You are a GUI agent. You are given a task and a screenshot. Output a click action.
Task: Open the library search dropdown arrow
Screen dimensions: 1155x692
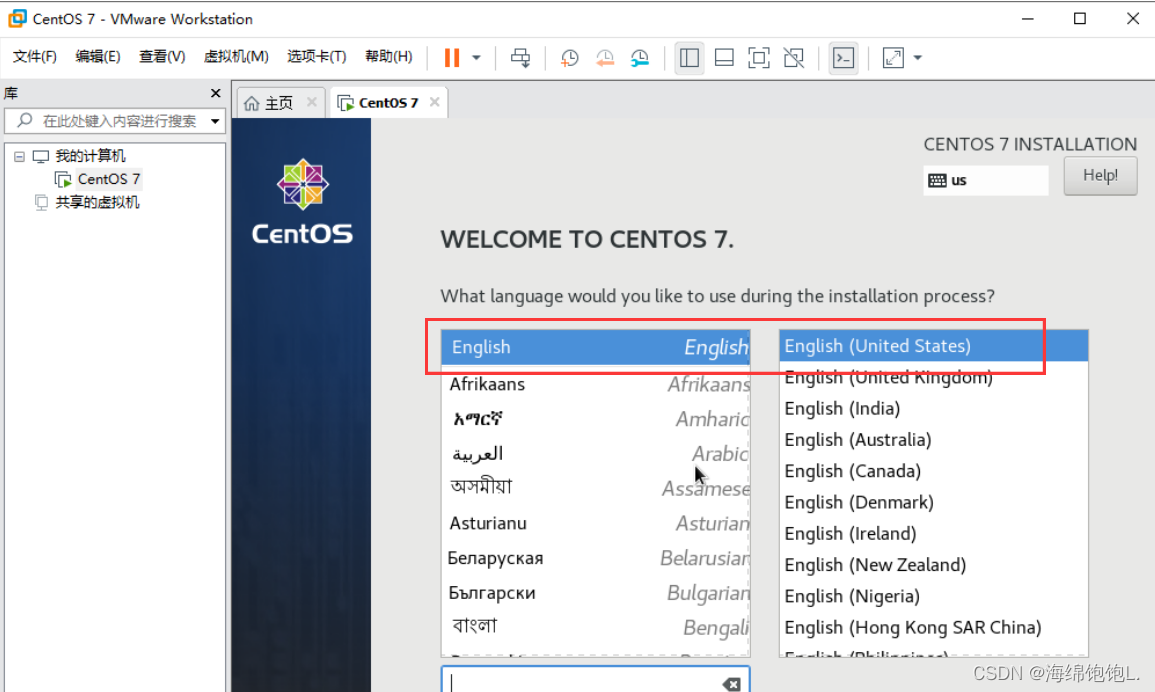pyautogui.click(x=215, y=121)
